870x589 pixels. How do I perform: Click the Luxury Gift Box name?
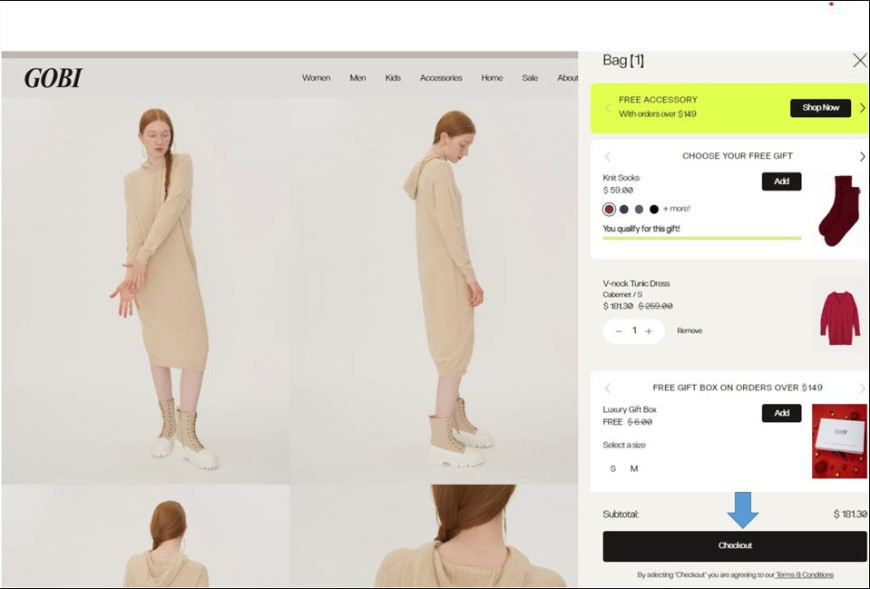629,410
